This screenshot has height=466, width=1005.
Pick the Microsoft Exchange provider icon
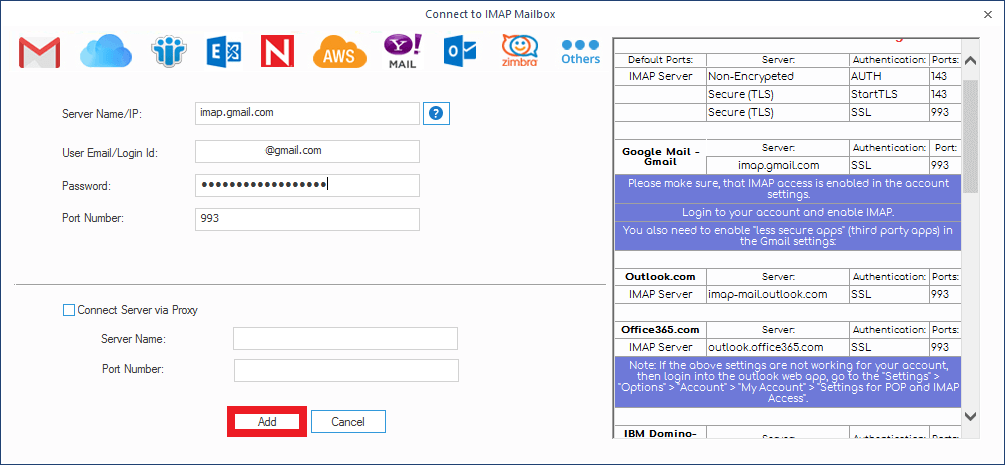[224, 52]
